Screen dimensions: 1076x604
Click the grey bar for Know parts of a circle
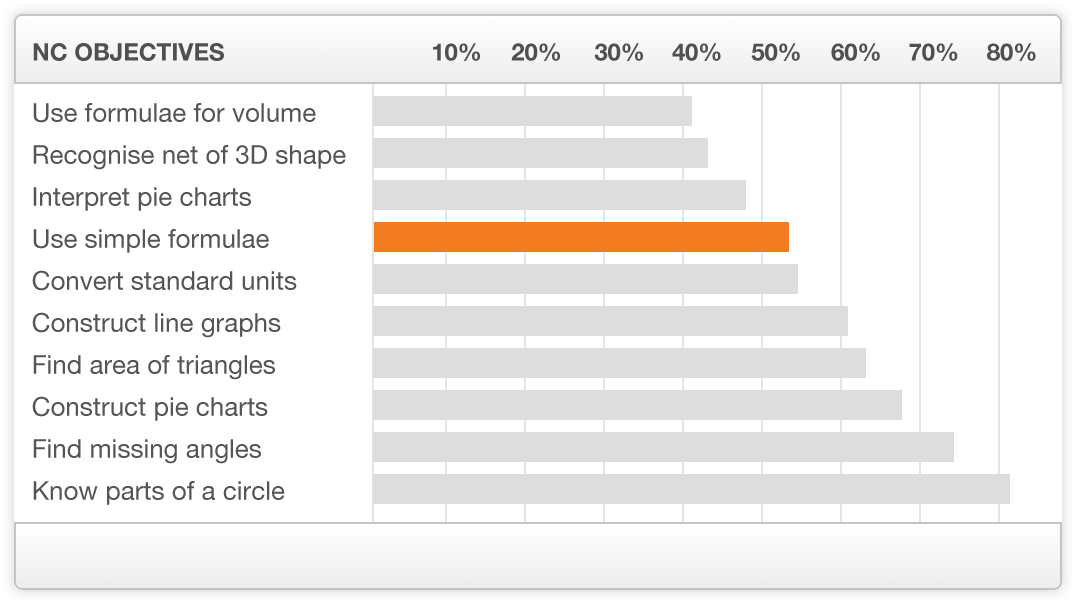tap(691, 489)
